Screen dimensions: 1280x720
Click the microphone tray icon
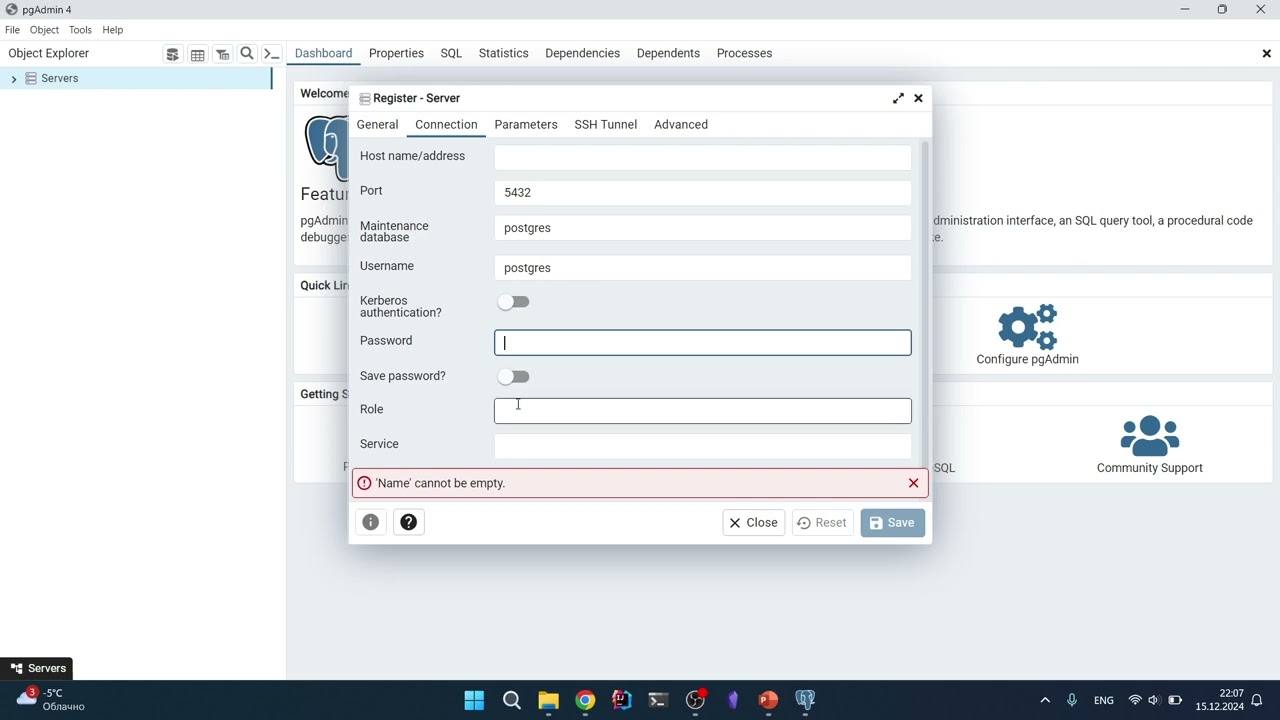click(1072, 700)
